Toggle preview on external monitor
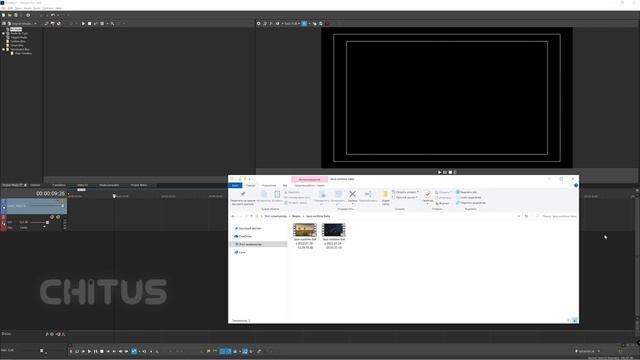Screen dimensions: 640x360 (x=264, y=24)
